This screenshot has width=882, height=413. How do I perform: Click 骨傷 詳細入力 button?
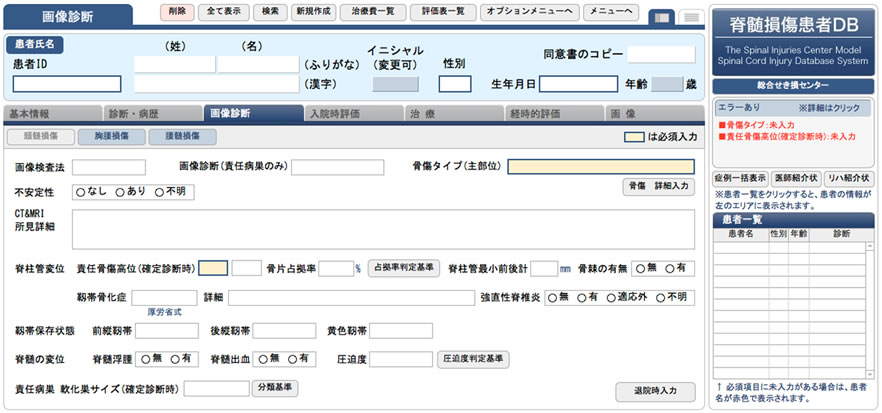tap(658, 186)
